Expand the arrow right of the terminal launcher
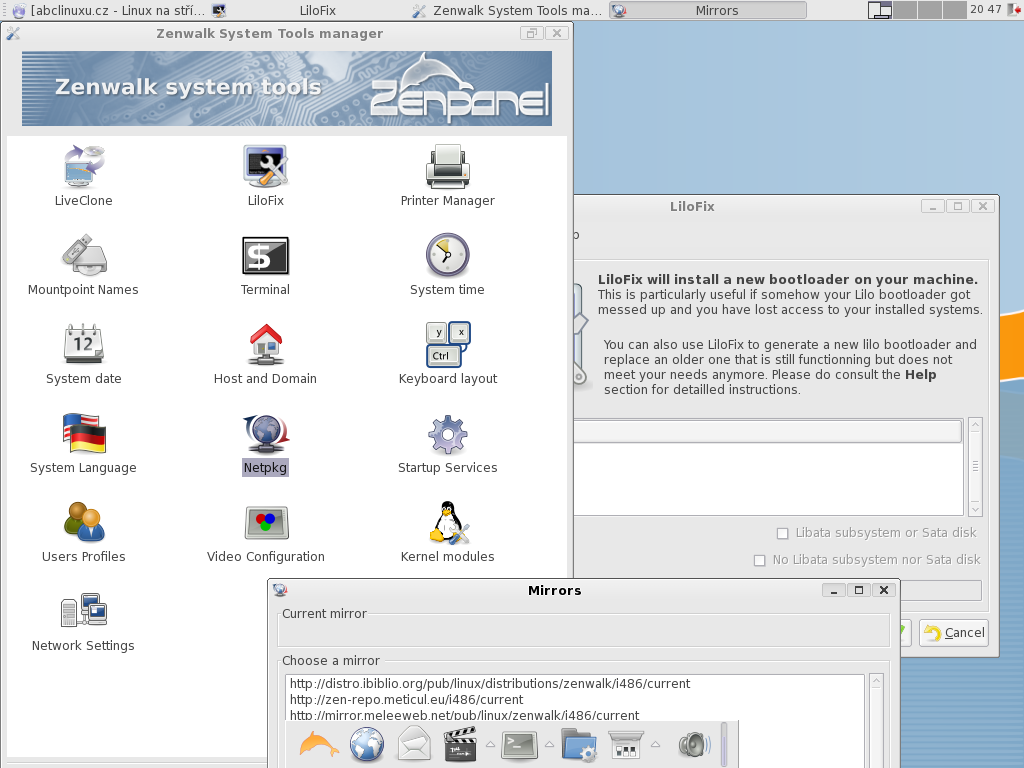Screen dimensions: 1024x768 (549, 744)
